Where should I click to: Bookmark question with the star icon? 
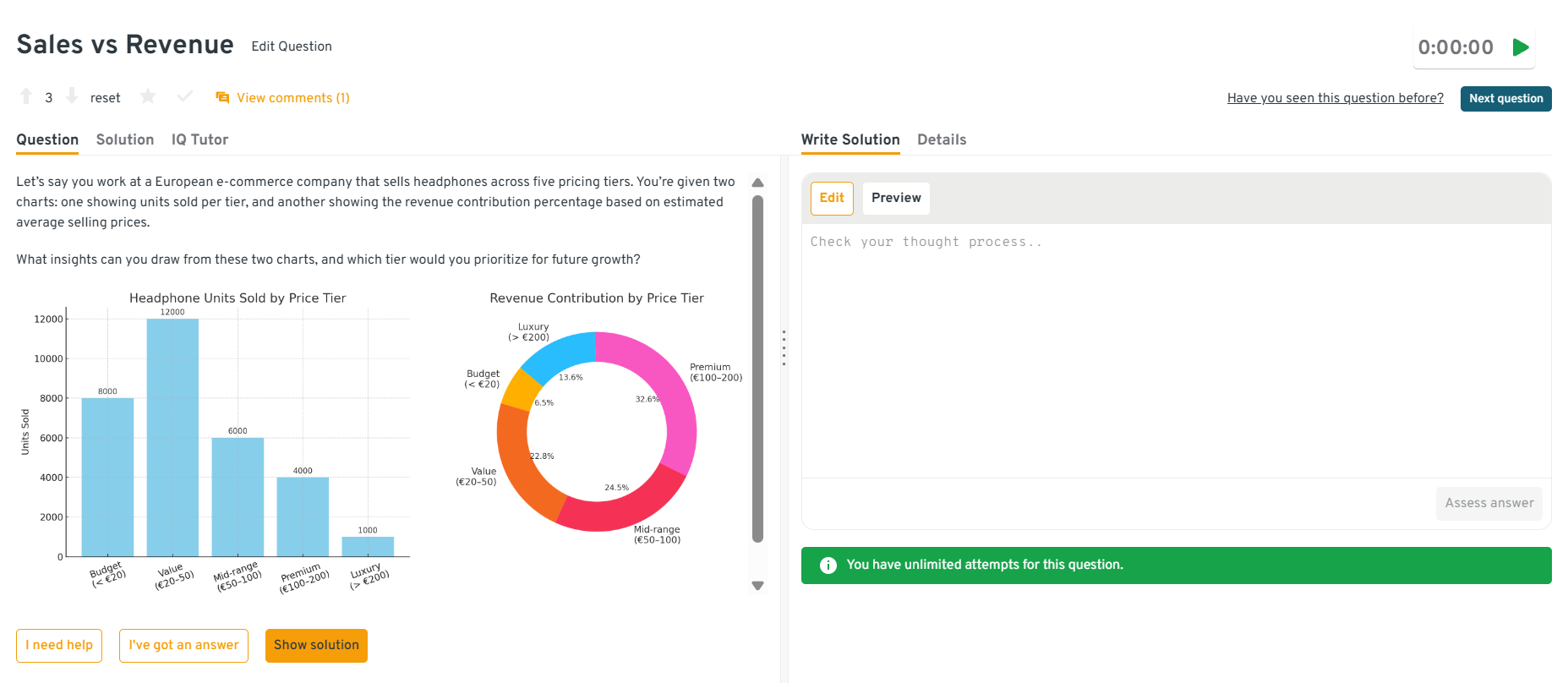[x=148, y=97]
